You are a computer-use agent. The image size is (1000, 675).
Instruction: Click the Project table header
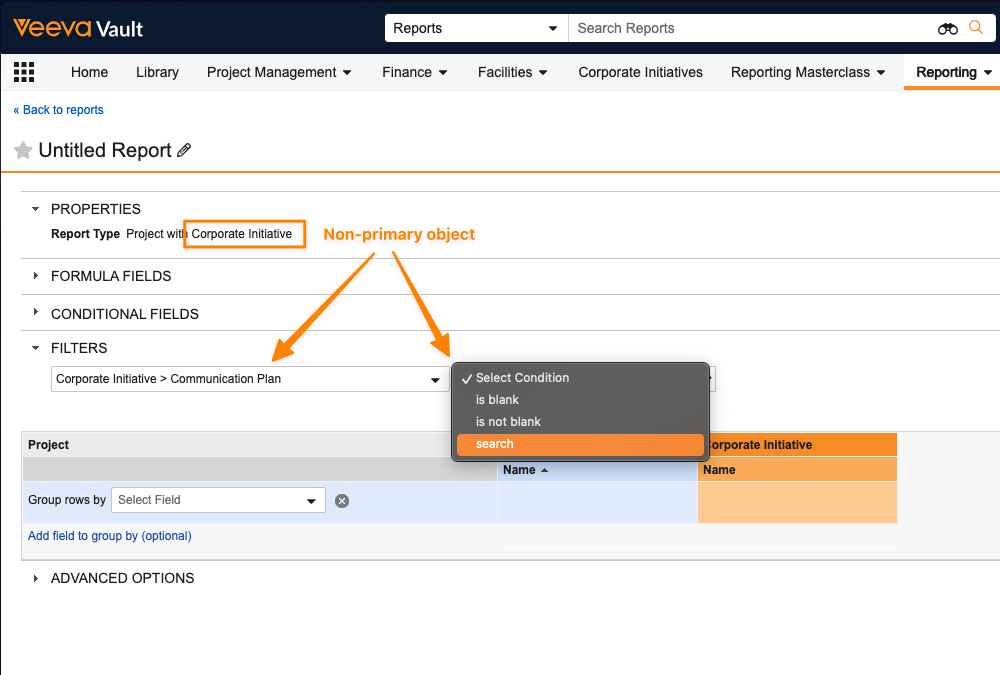click(260, 445)
